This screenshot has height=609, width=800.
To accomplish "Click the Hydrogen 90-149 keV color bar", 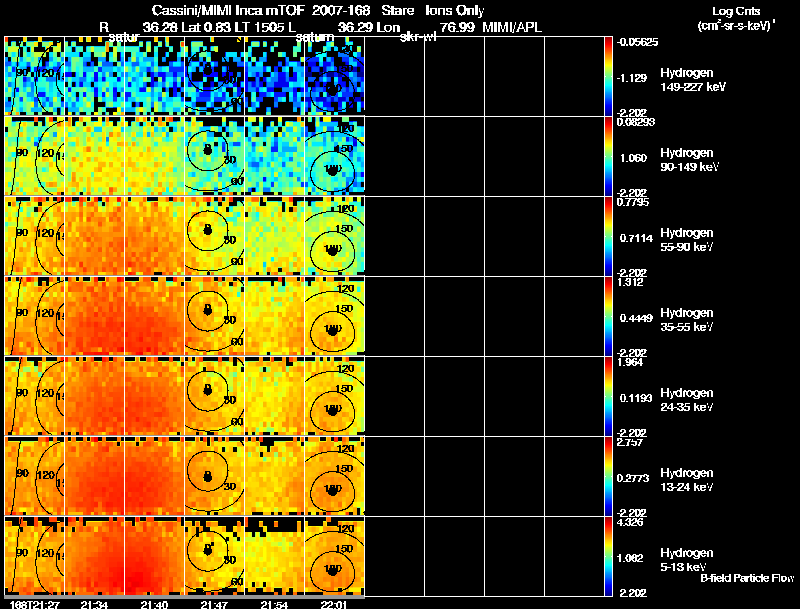I will pyautogui.click(x=608, y=156).
